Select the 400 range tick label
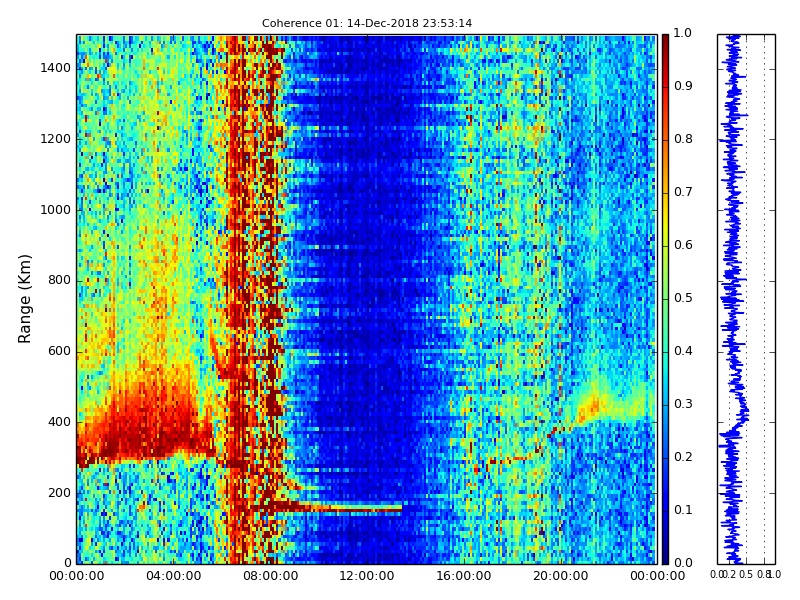This screenshot has height=600, width=800. 60,422
